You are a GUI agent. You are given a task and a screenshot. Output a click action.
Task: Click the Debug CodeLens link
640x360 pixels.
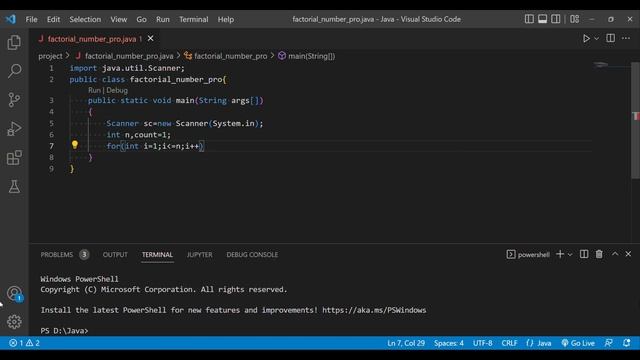click(117, 90)
